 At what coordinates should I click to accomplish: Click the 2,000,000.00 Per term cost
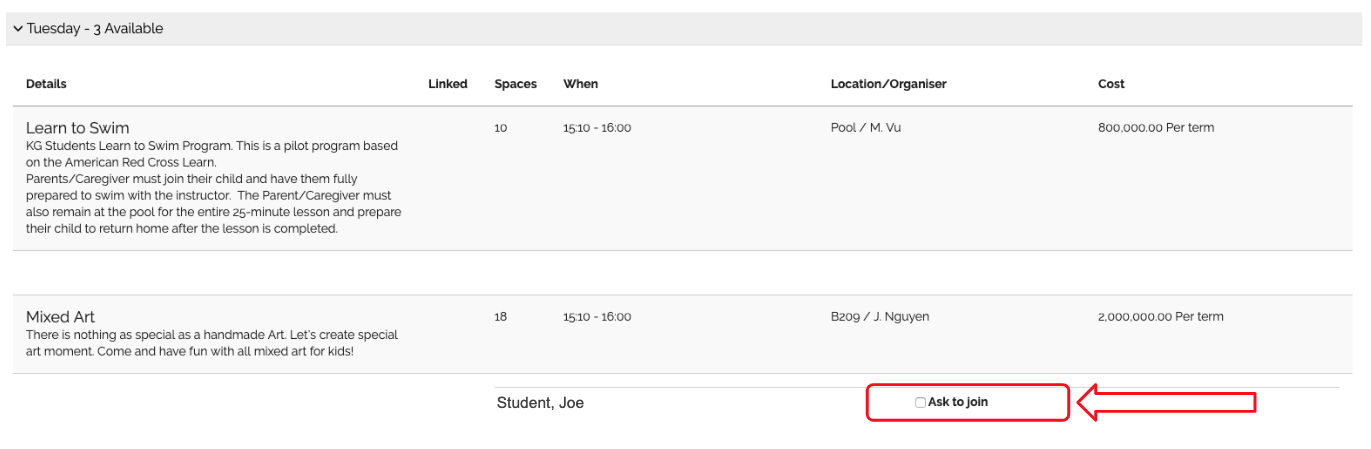(x=1160, y=317)
